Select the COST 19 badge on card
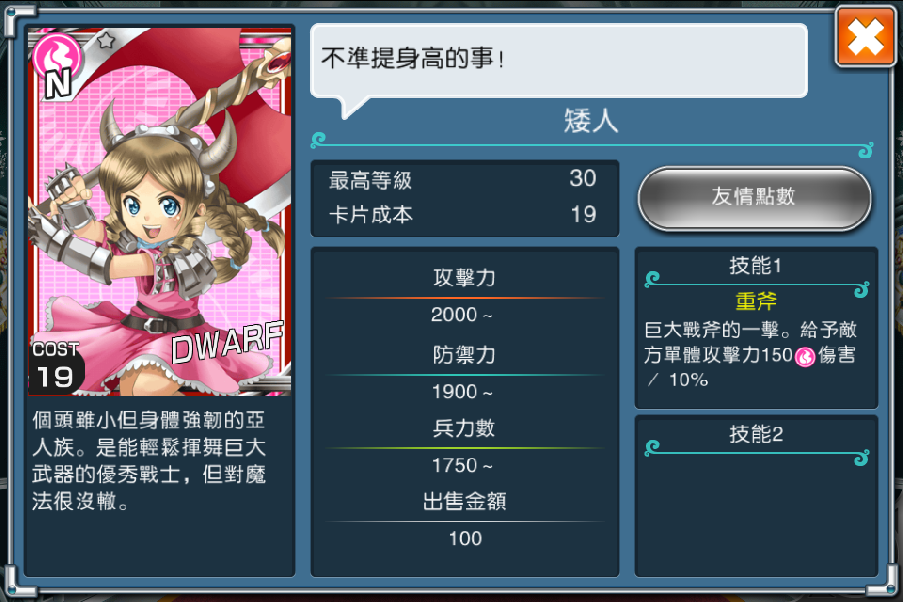The height and width of the screenshot is (602, 903). tap(56, 367)
